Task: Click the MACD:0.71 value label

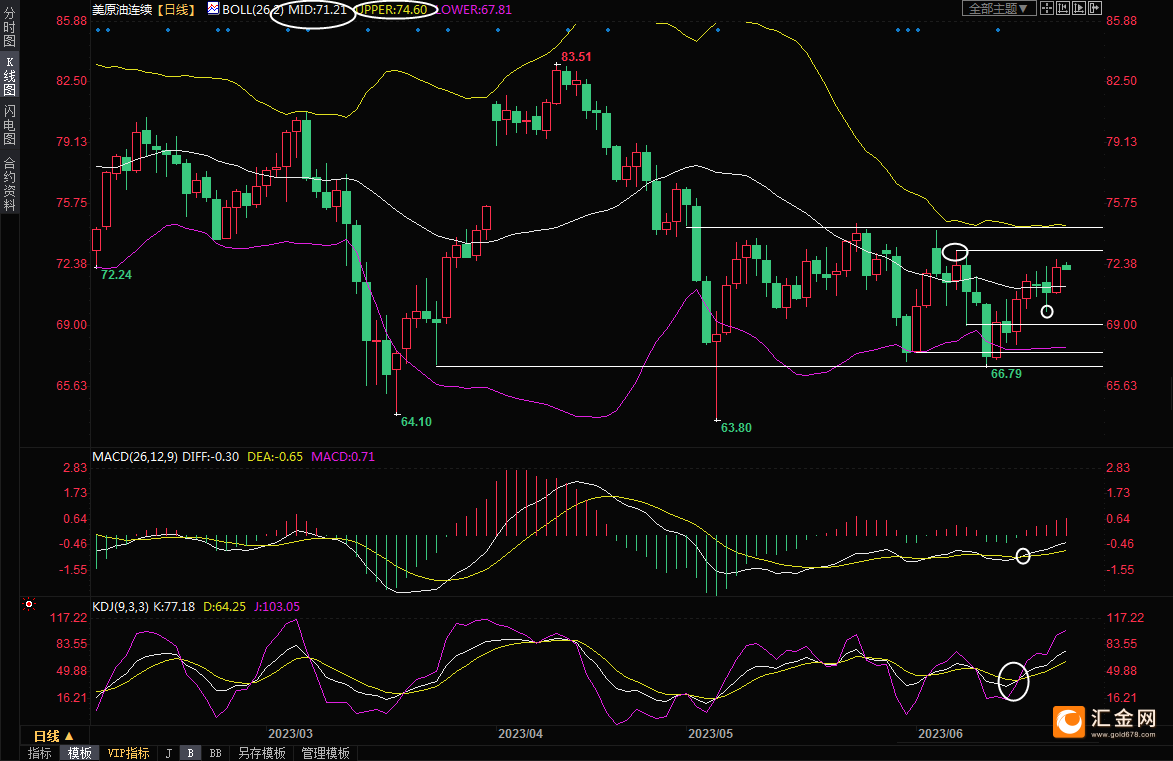Action: 343,456
